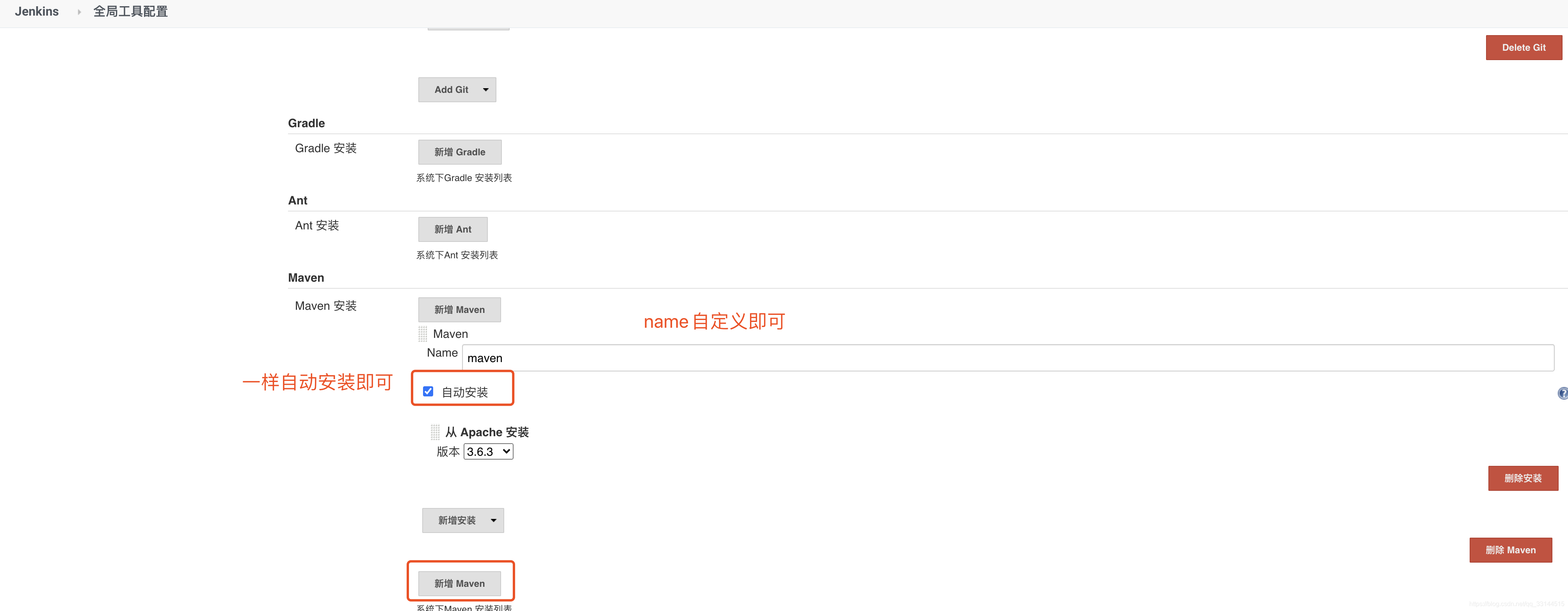The image size is (1568, 611).
Task: Open the Maven version 3.6.3 dropdown
Action: tap(487, 451)
